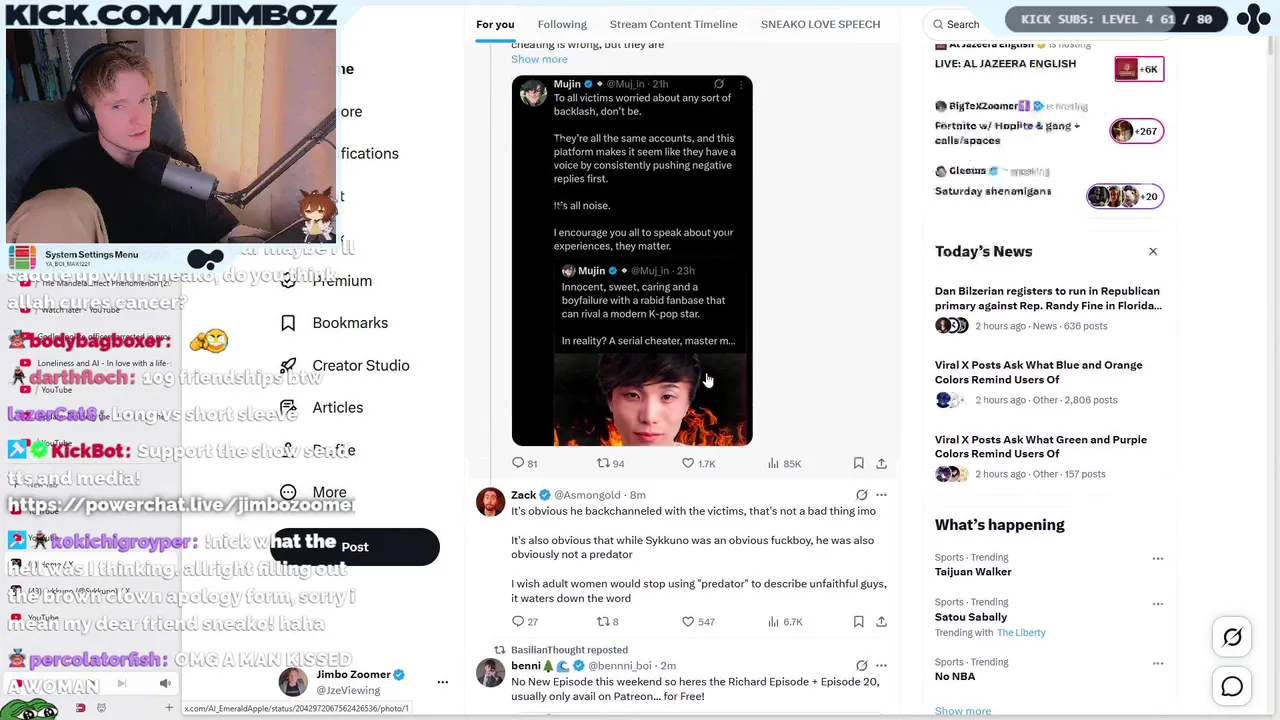This screenshot has height=720, width=1280.
Task: Share the Mujin post with 85K views
Action: click(881, 463)
